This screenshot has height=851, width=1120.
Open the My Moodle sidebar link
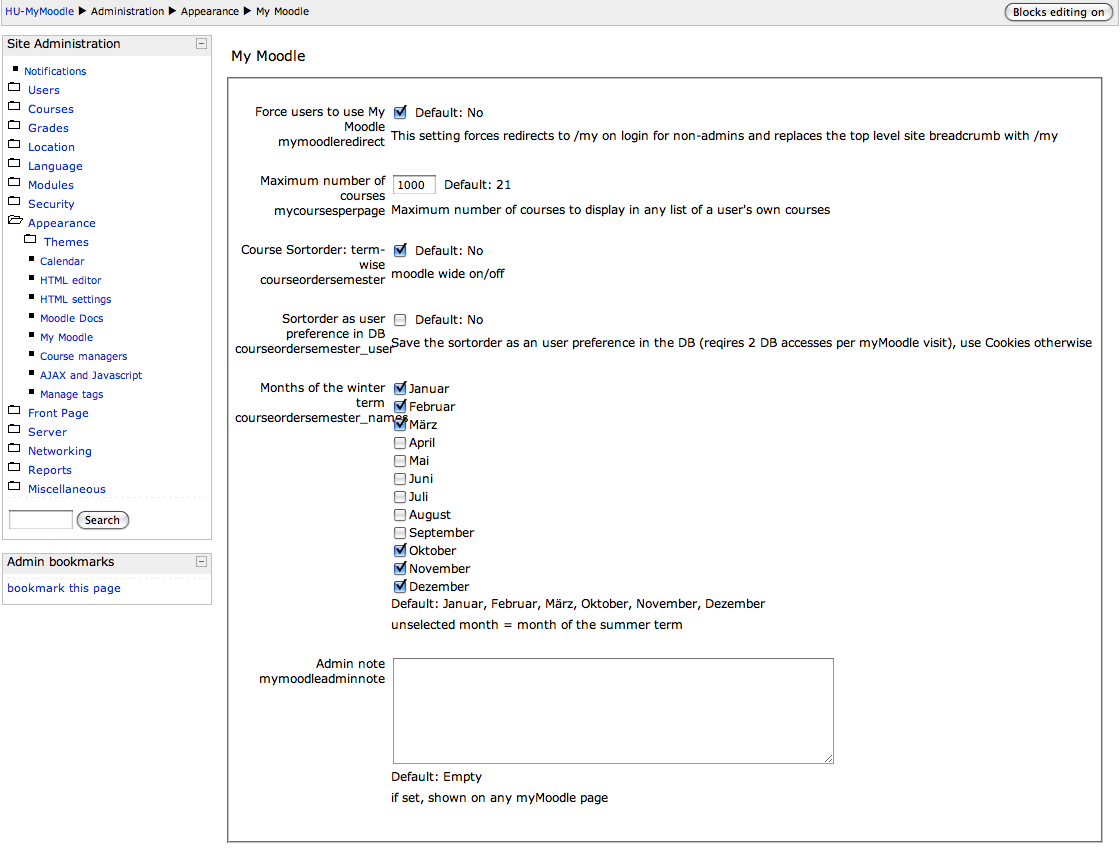66,337
